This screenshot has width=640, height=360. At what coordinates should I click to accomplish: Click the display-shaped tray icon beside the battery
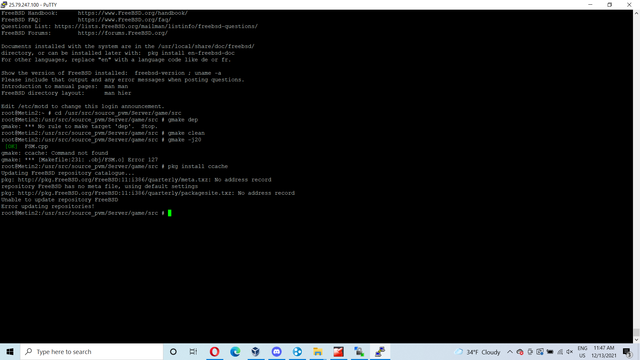coord(540,352)
